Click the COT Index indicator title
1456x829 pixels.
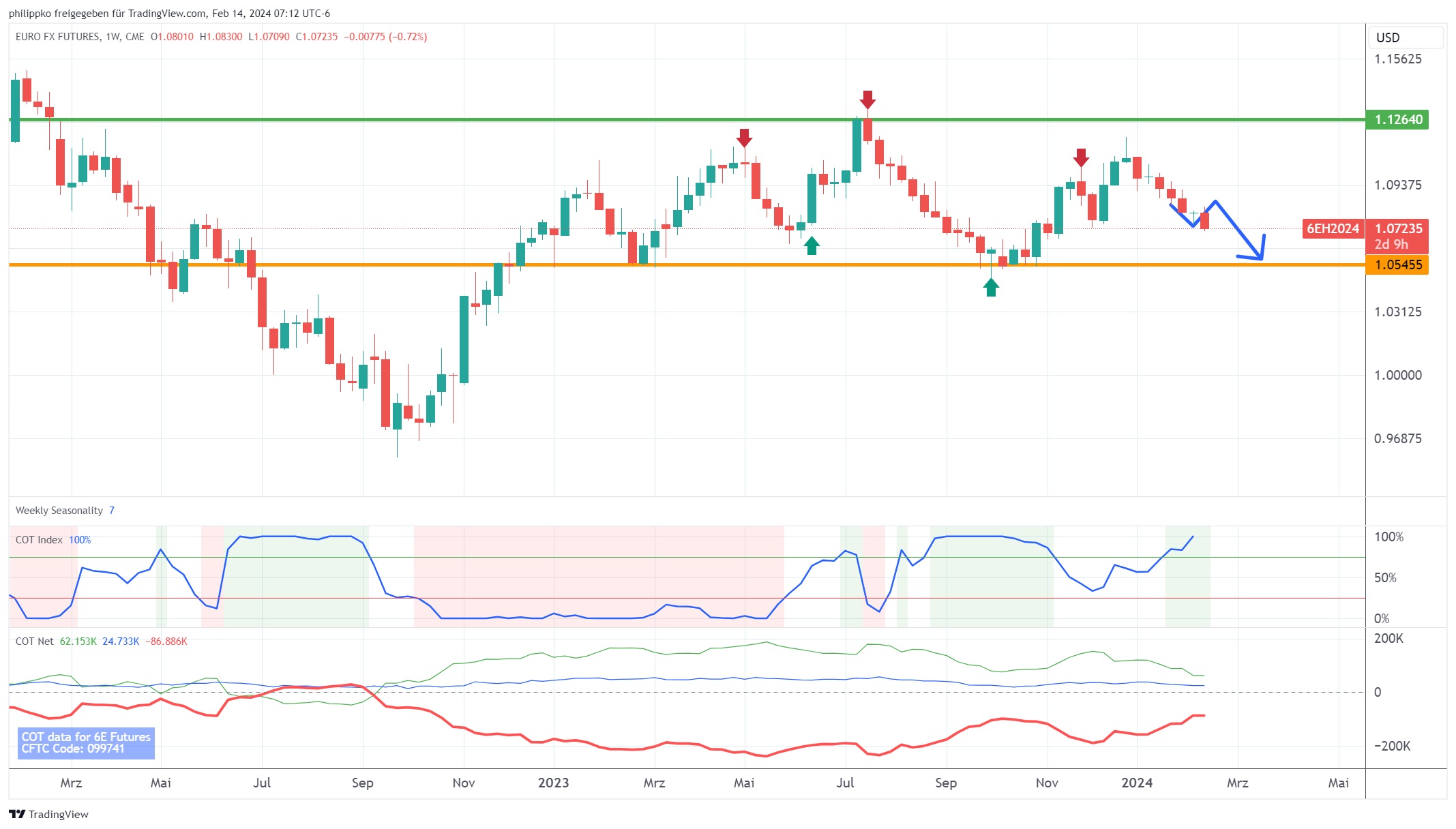pos(39,539)
